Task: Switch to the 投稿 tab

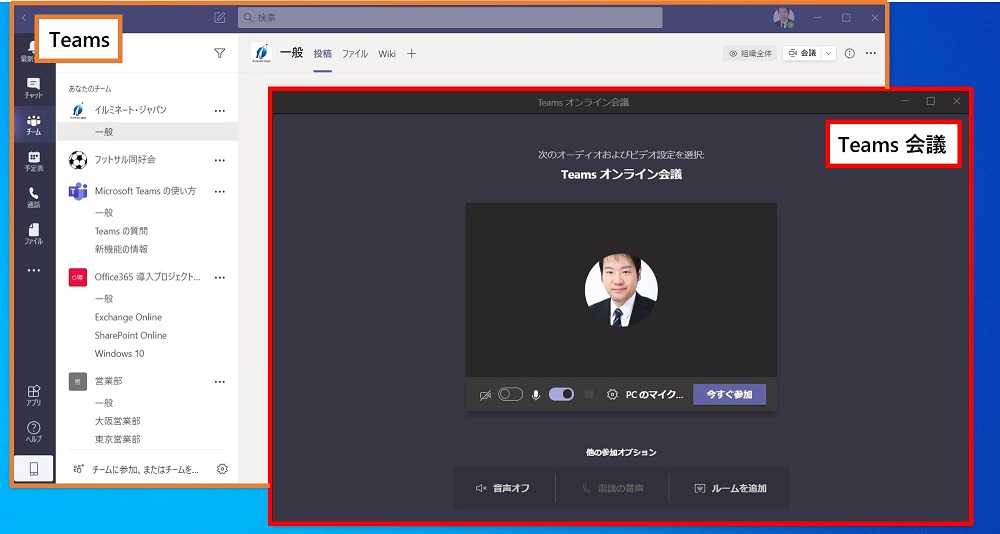Action: [x=323, y=54]
